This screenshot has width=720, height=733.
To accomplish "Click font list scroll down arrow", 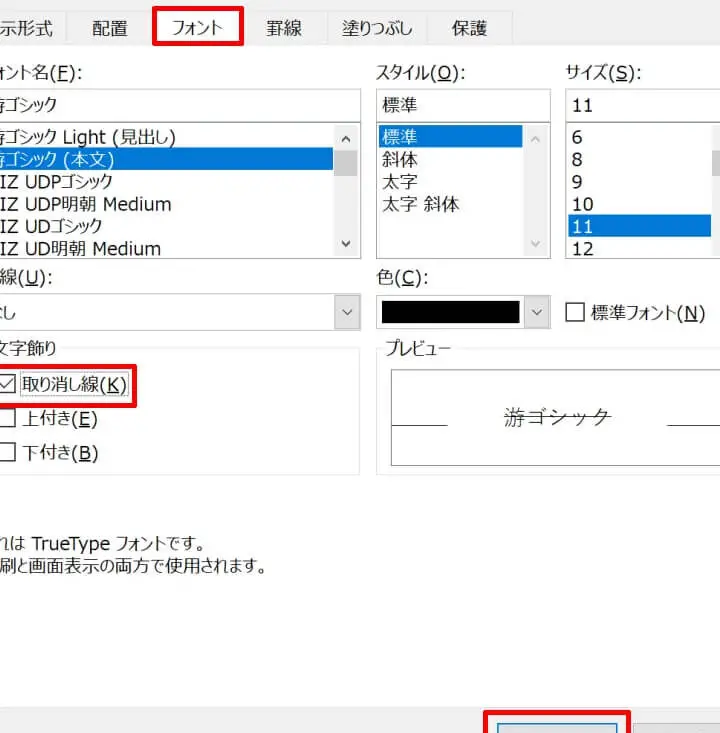I will 346,244.
